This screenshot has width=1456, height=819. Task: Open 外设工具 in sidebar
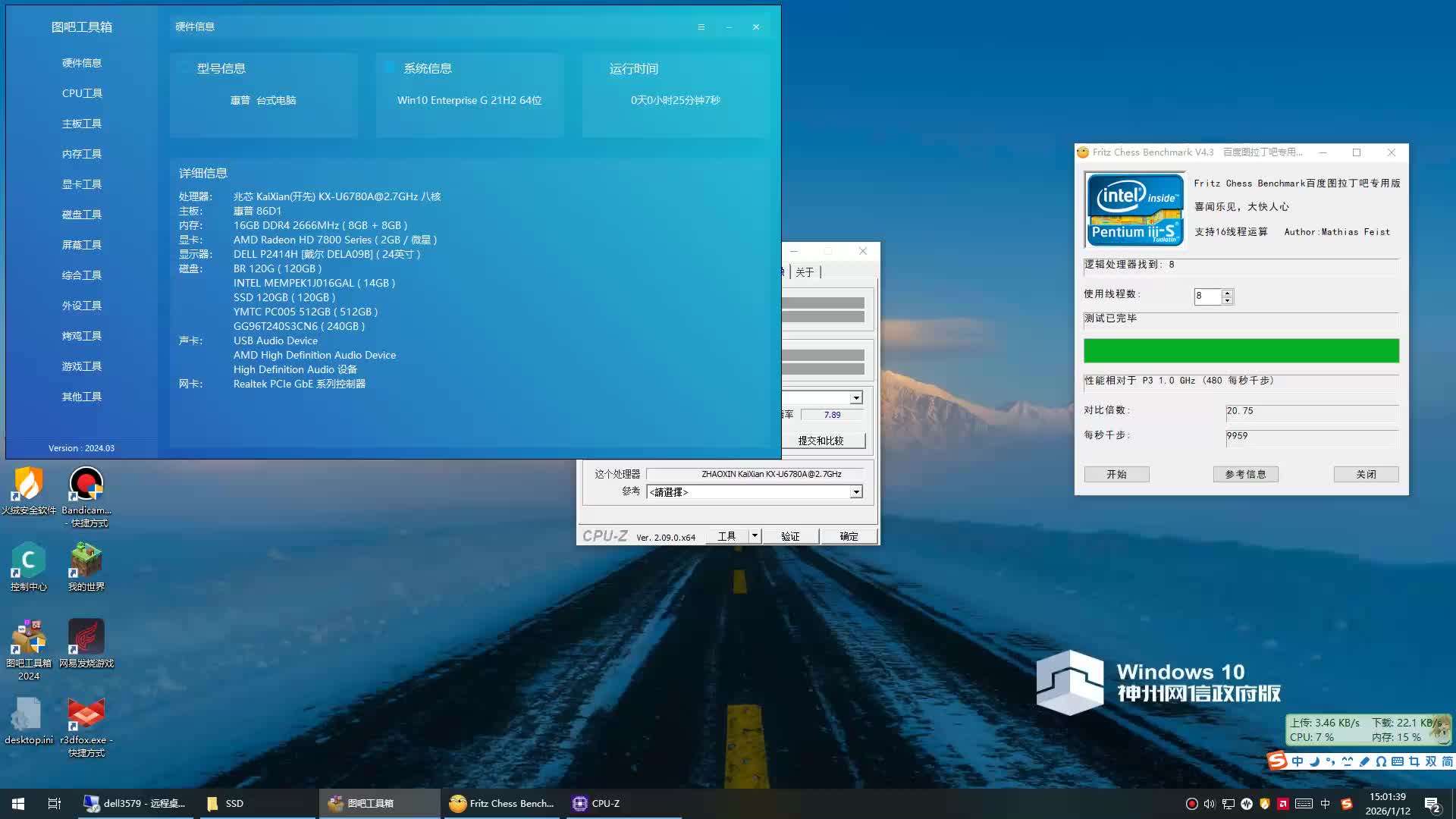[82, 306]
